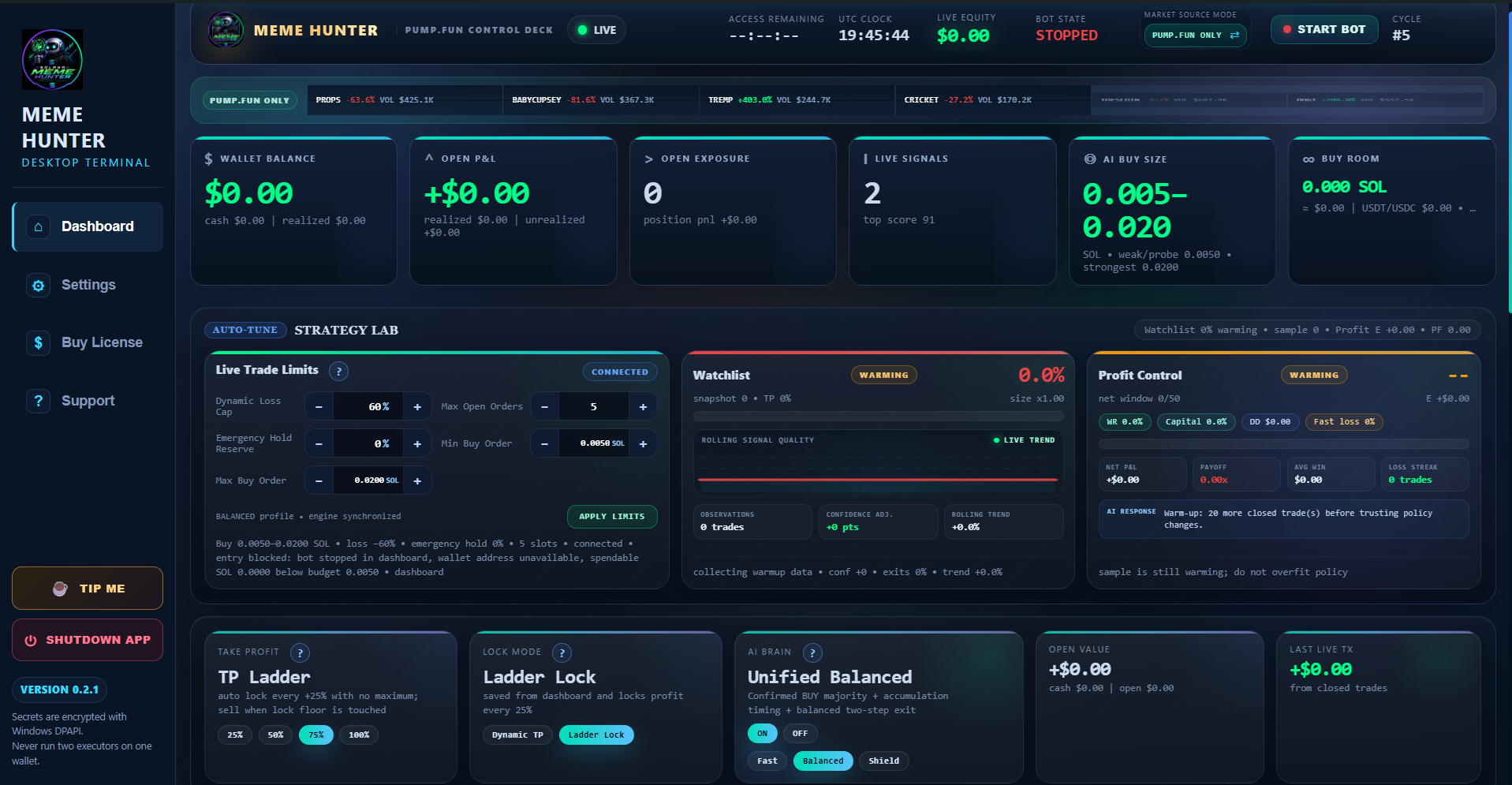Image resolution: width=1512 pixels, height=785 pixels.
Task: Select Dynamic TP lock mode
Action: pos(517,735)
